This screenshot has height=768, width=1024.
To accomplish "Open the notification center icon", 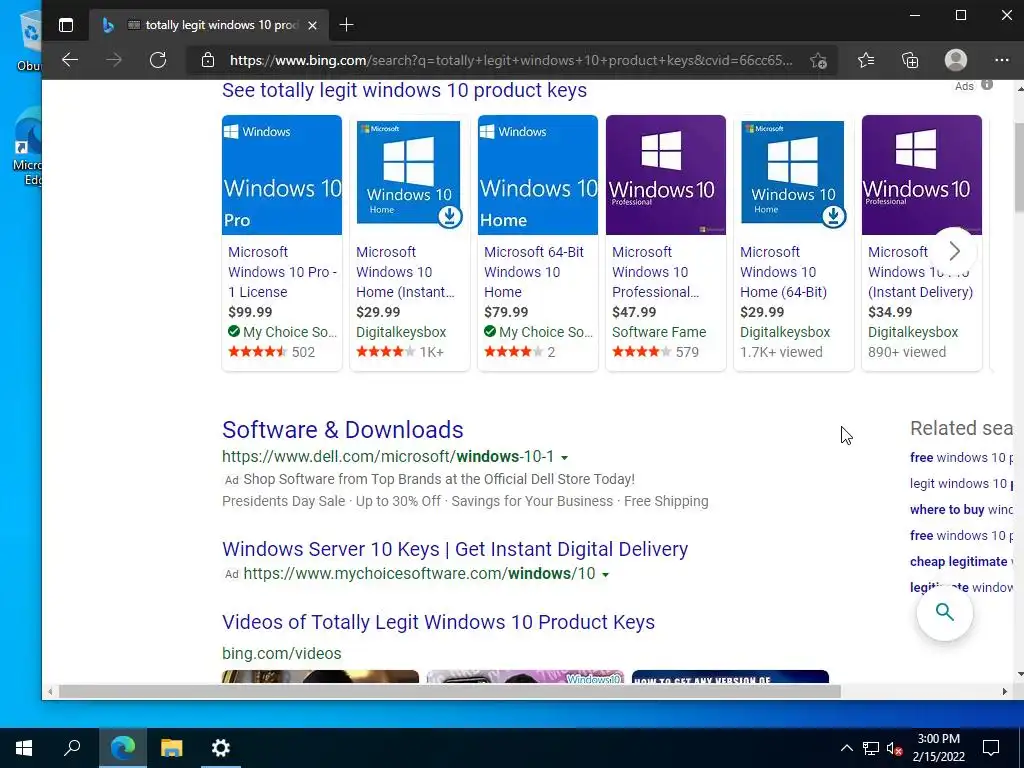I will (x=991, y=748).
